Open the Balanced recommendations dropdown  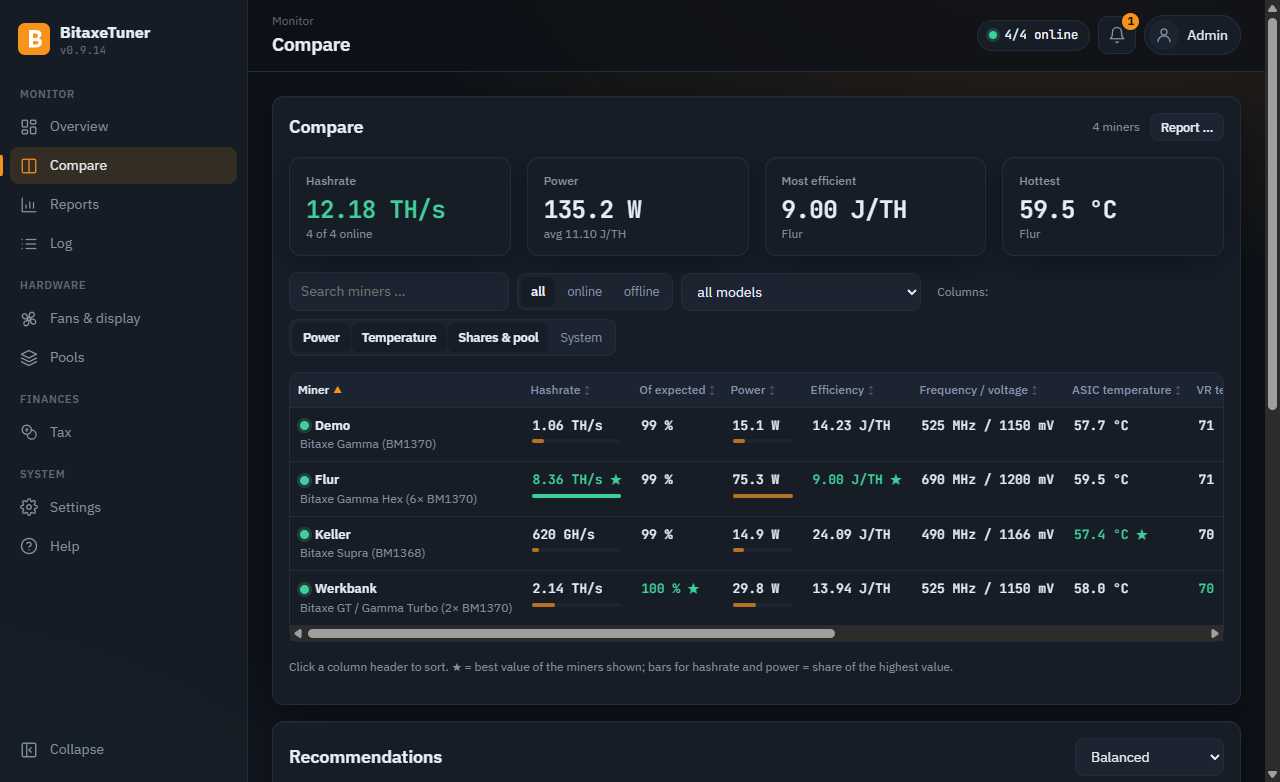tap(1149, 757)
